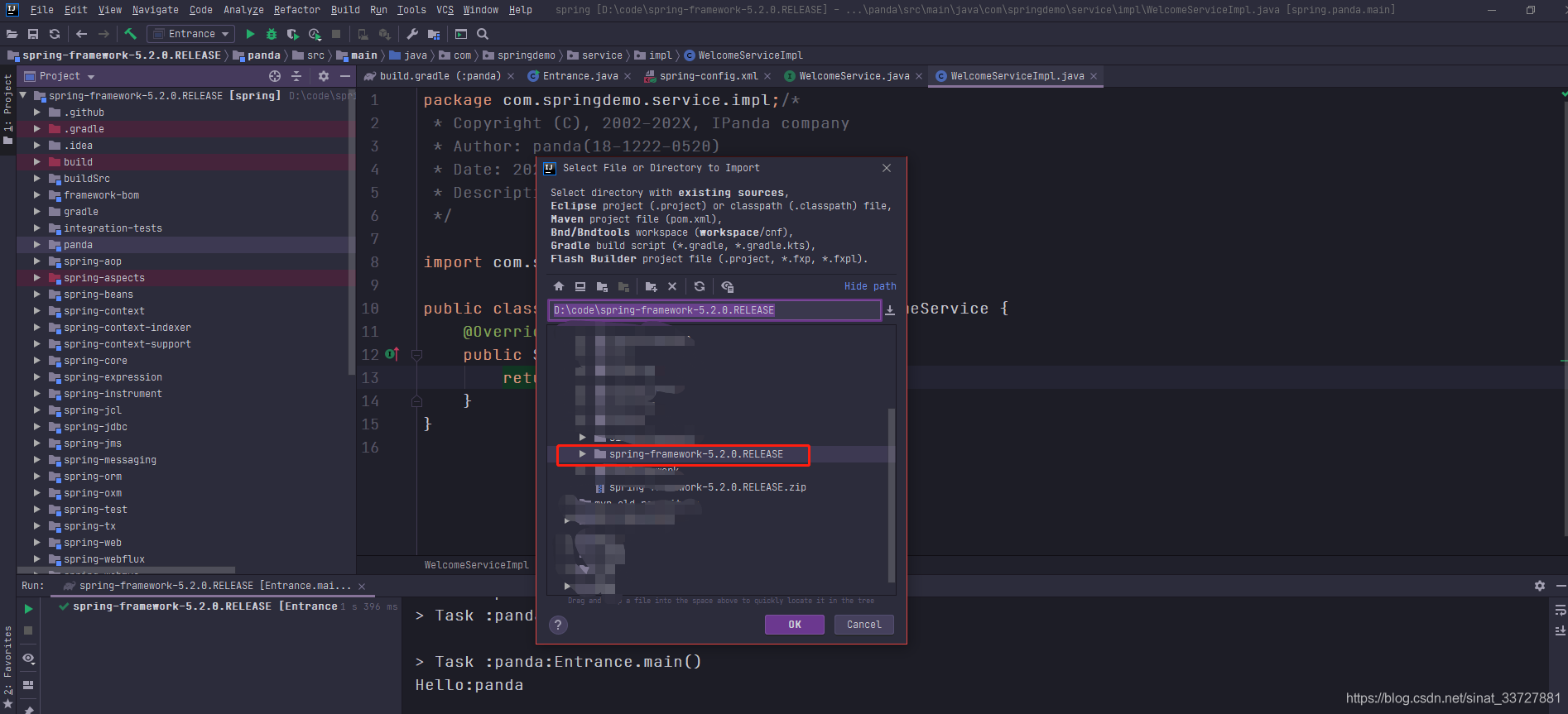Go to Home directory in import dialog
Screen dimensions: 1568x714
click(559, 286)
